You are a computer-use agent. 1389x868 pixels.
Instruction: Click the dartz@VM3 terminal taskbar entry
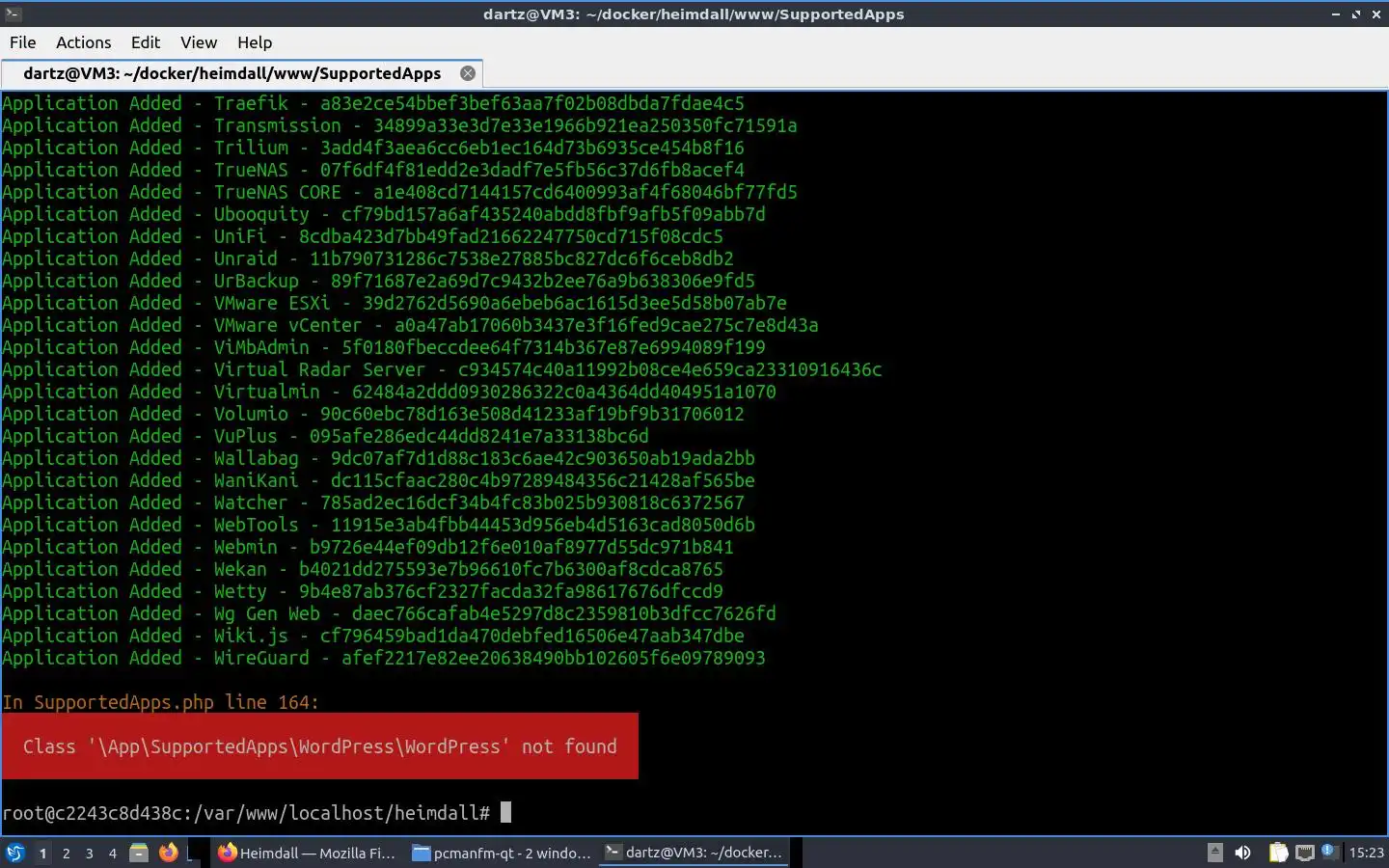[694, 853]
